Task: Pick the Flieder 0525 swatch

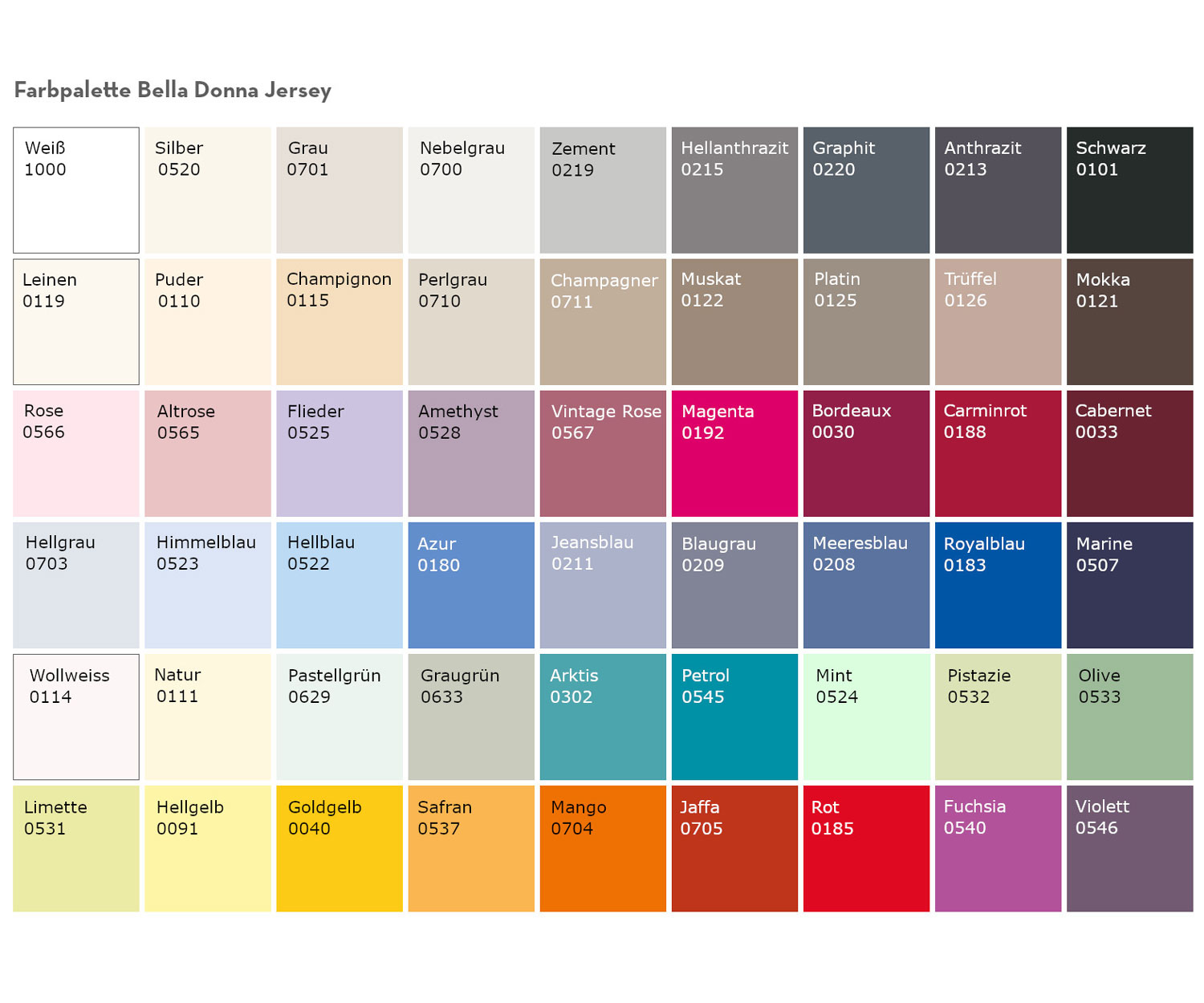Action: [x=340, y=453]
